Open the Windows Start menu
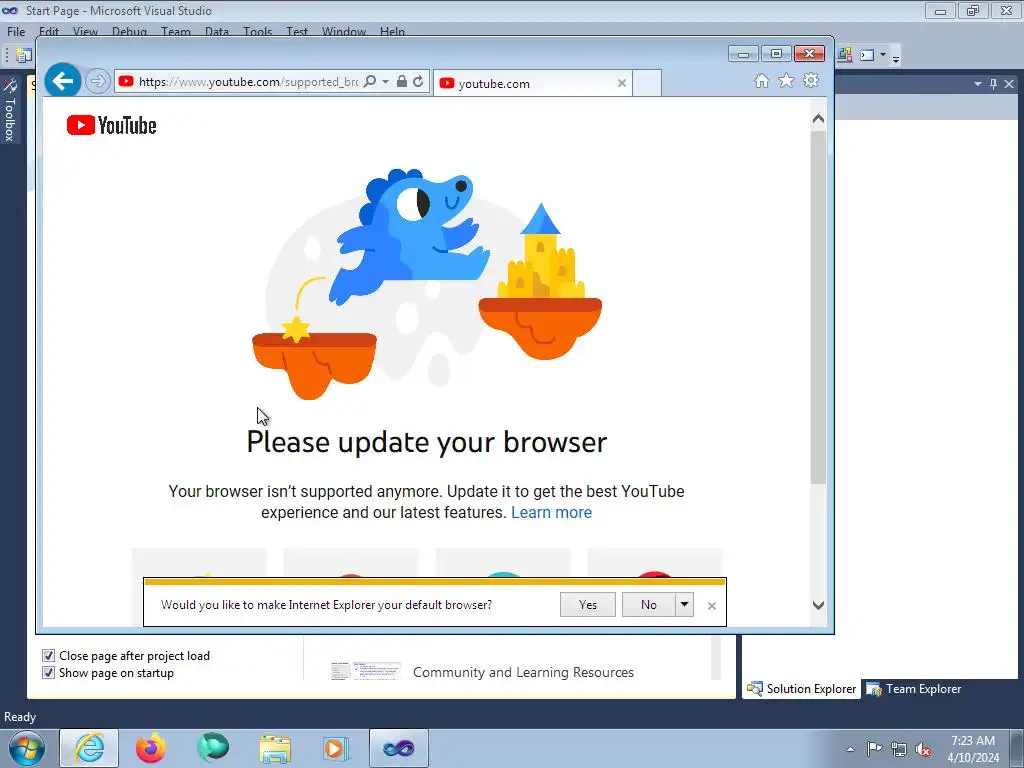Image resolution: width=1024 pixels, height=768 pixels. (27, 748)
